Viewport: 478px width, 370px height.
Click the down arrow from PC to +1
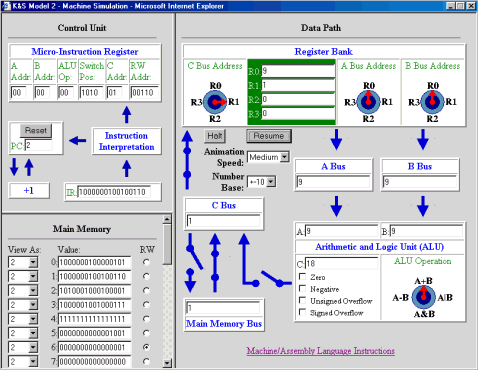[x=14, y=167]
